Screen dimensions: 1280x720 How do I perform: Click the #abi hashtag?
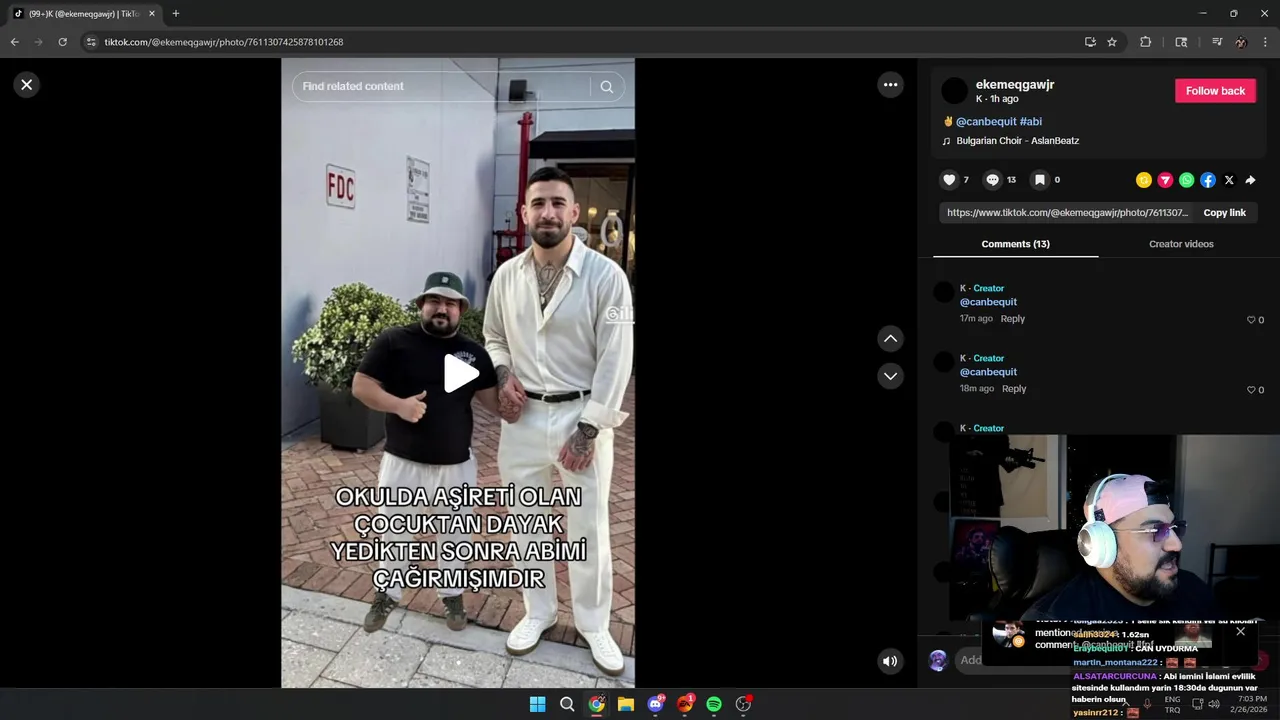tap(1031, 122)
